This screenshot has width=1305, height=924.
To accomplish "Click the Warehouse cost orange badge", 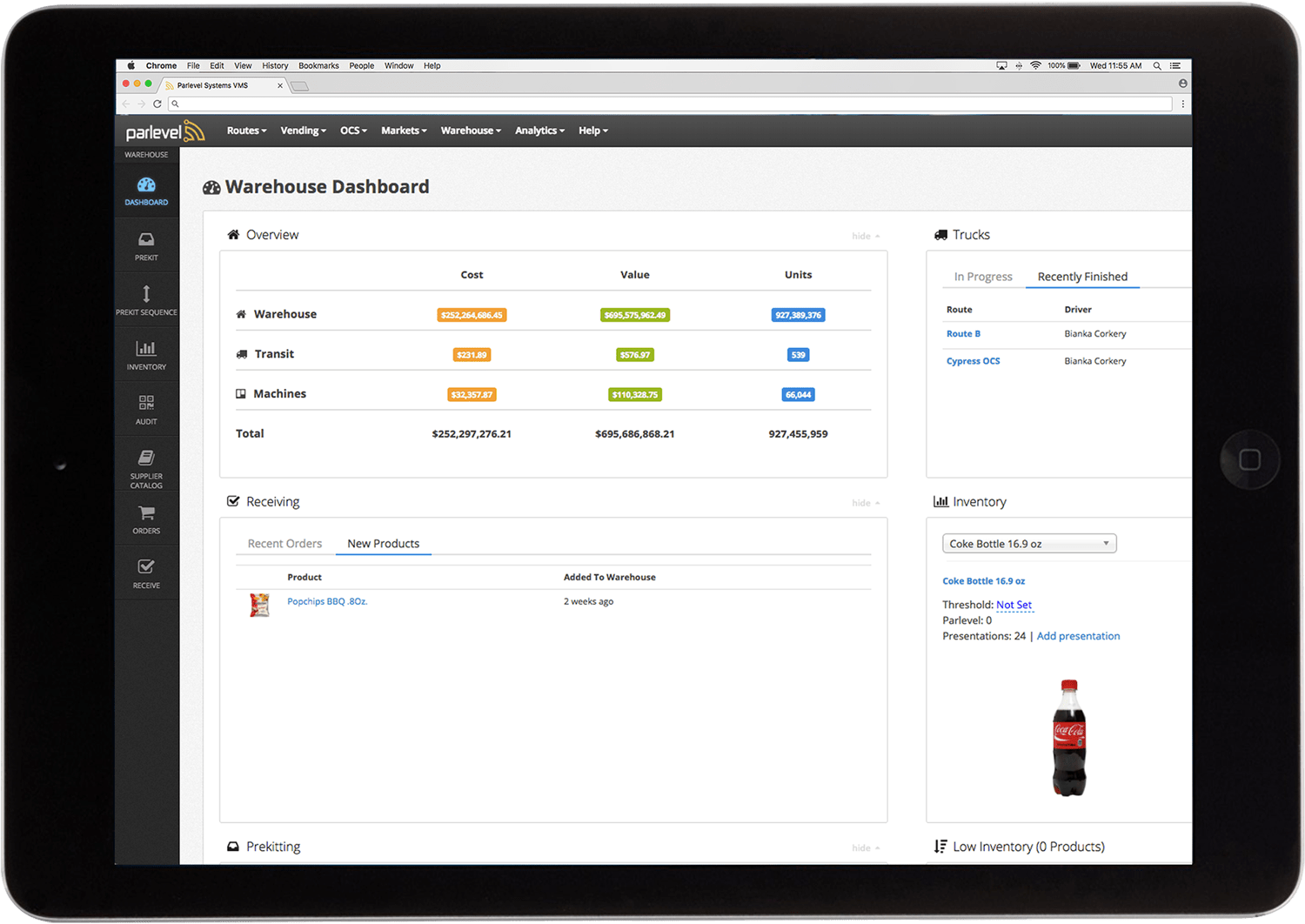I will pyautogui.click(x=472, y=315).
